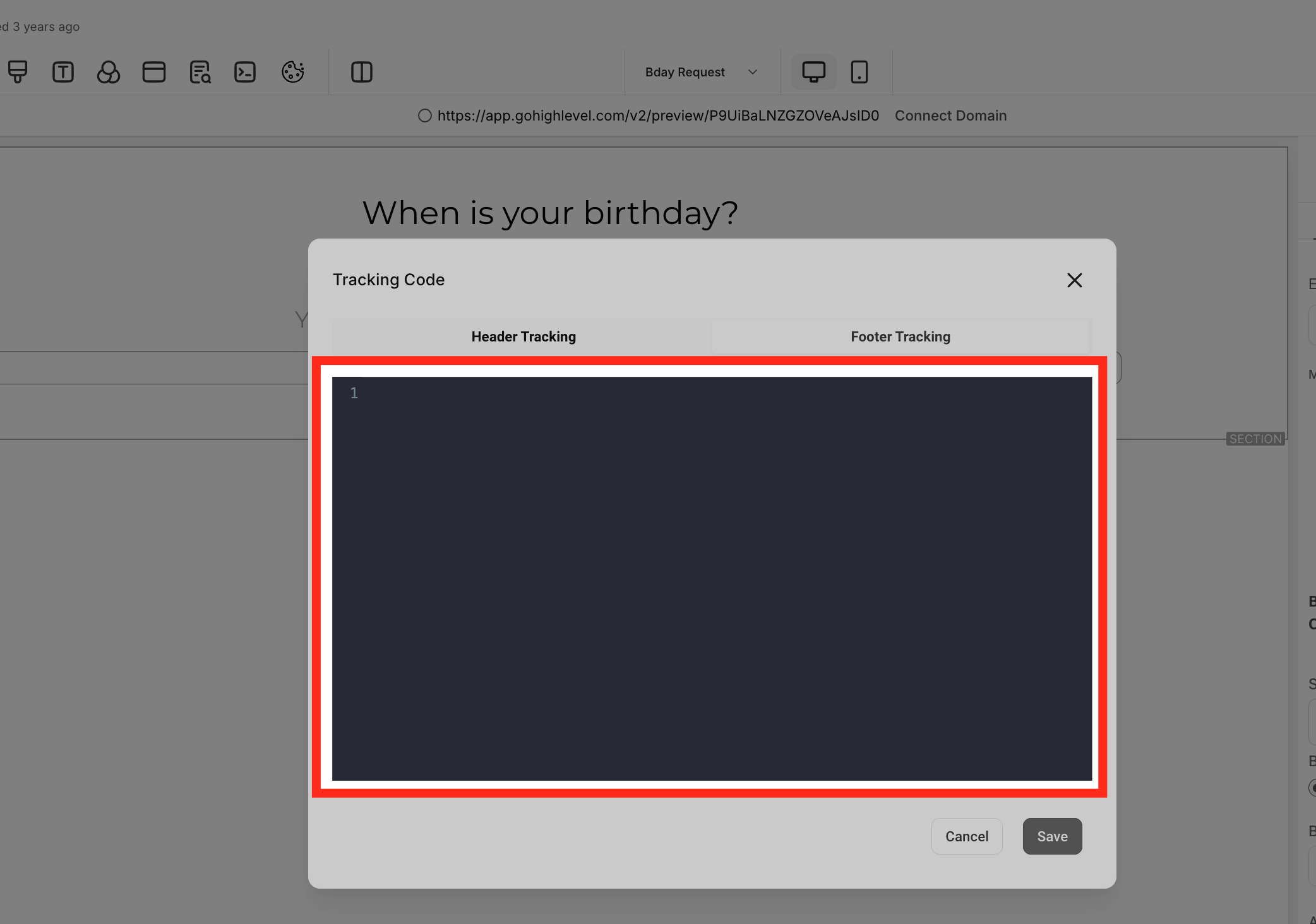Switch to the Footer Tracking tab
1316x924 pixels.
coord(900,336)
